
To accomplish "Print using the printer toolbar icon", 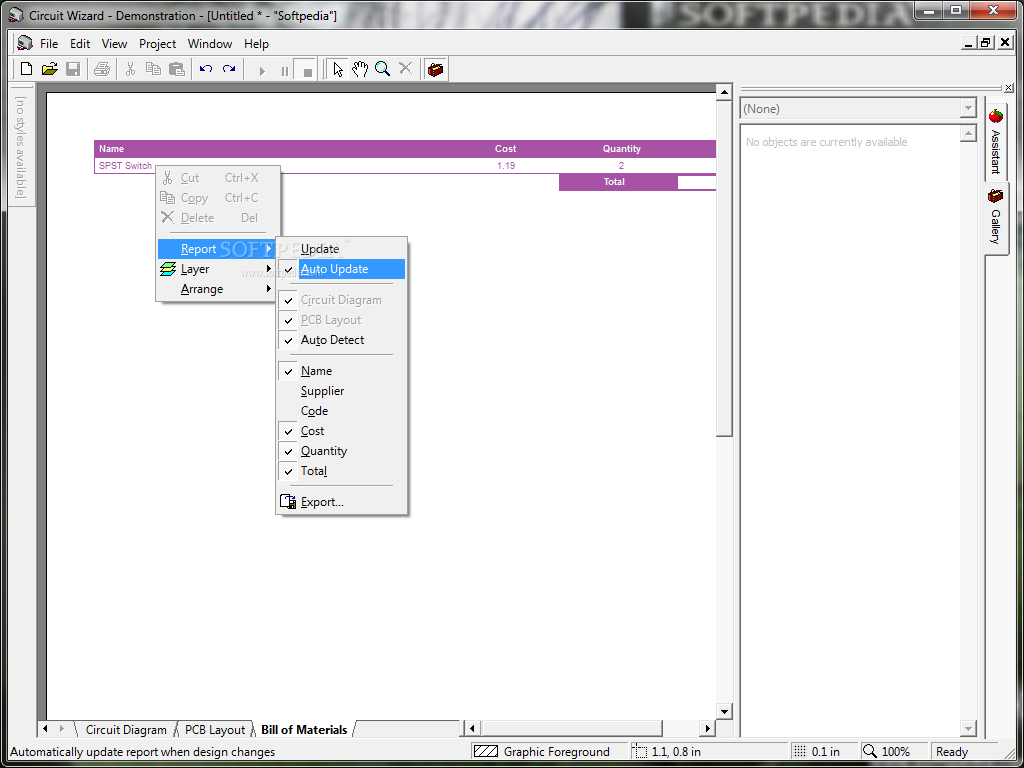I will (x=102, y=69).
